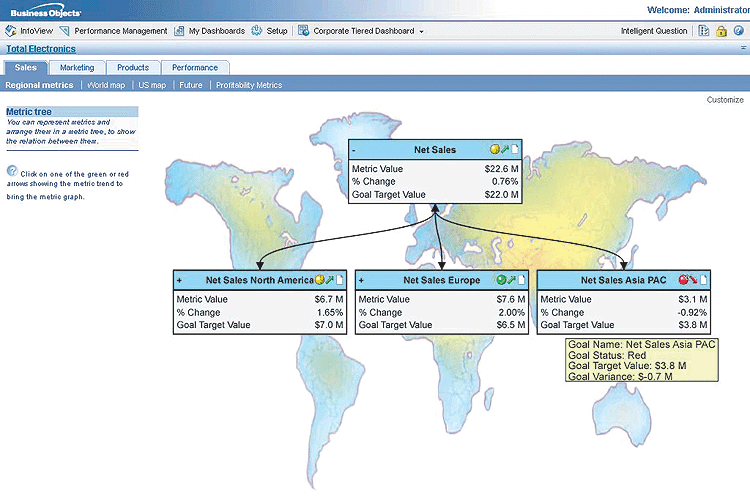
Task: Click the $7.6 M metric value
Action: tap(511, 299)
